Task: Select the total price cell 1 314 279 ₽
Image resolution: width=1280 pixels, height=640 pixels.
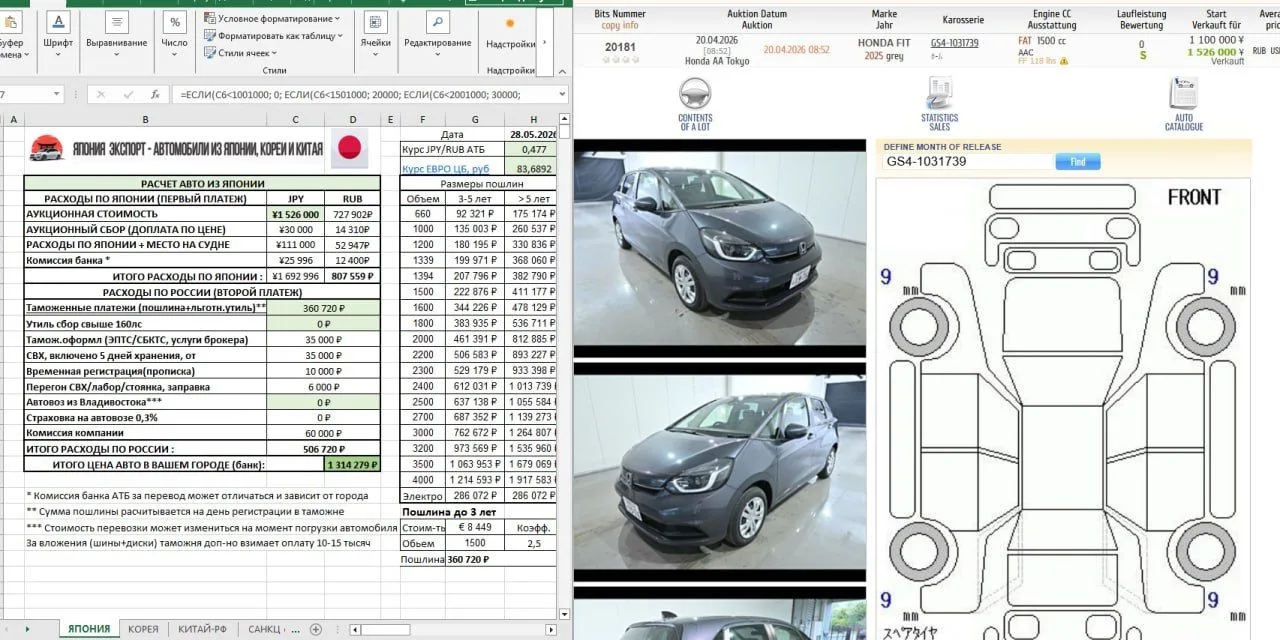Action: [352, 465]
